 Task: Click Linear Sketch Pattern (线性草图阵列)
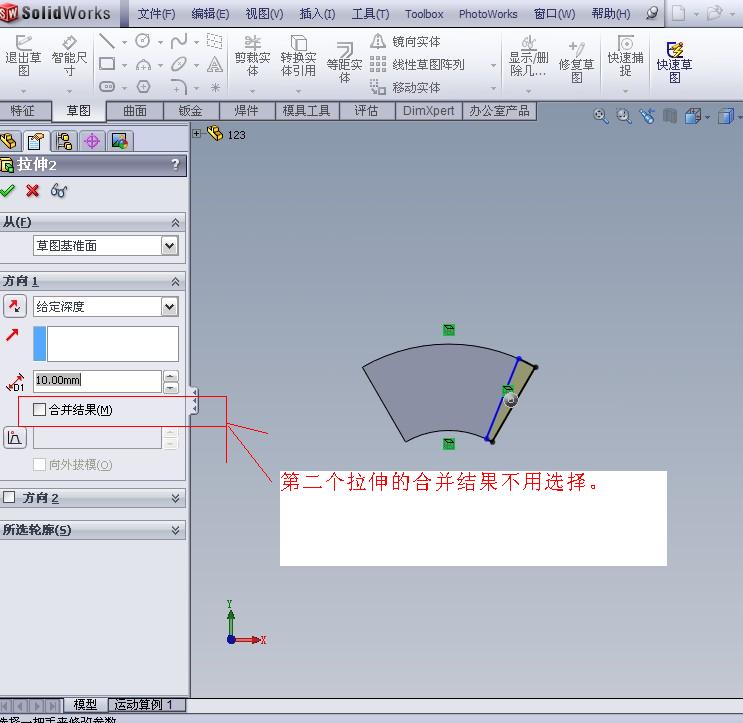tap(417, 64)
